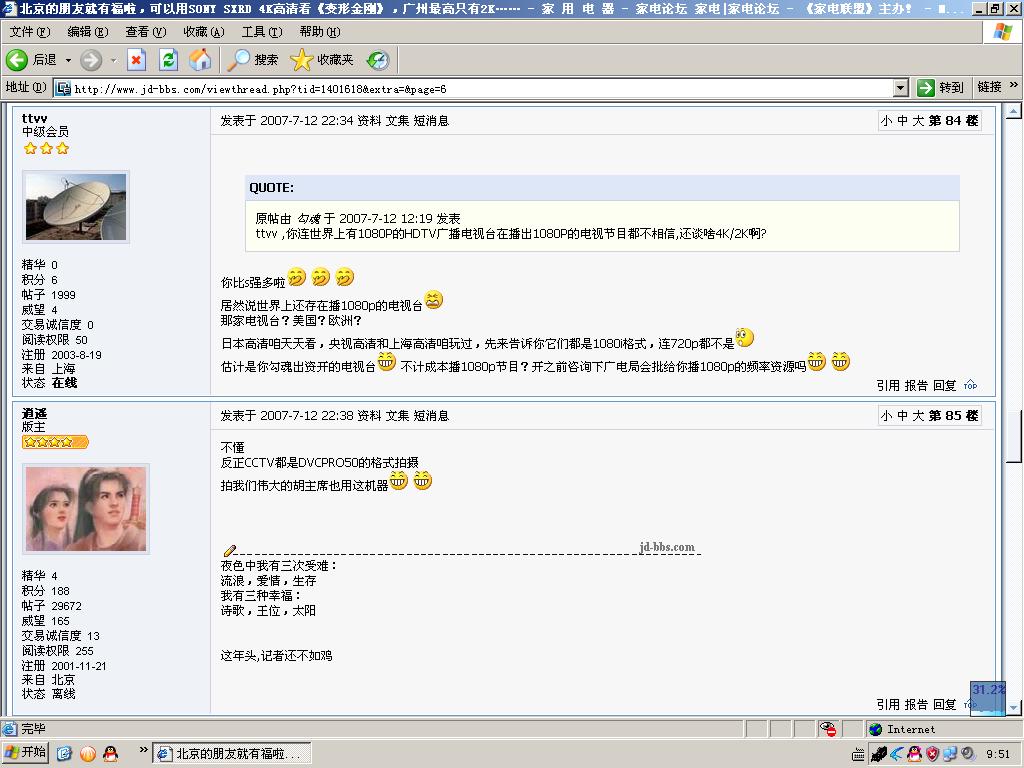Click the History icon in toolbar
Screen dimensions: 1024x768
(378, 60)
